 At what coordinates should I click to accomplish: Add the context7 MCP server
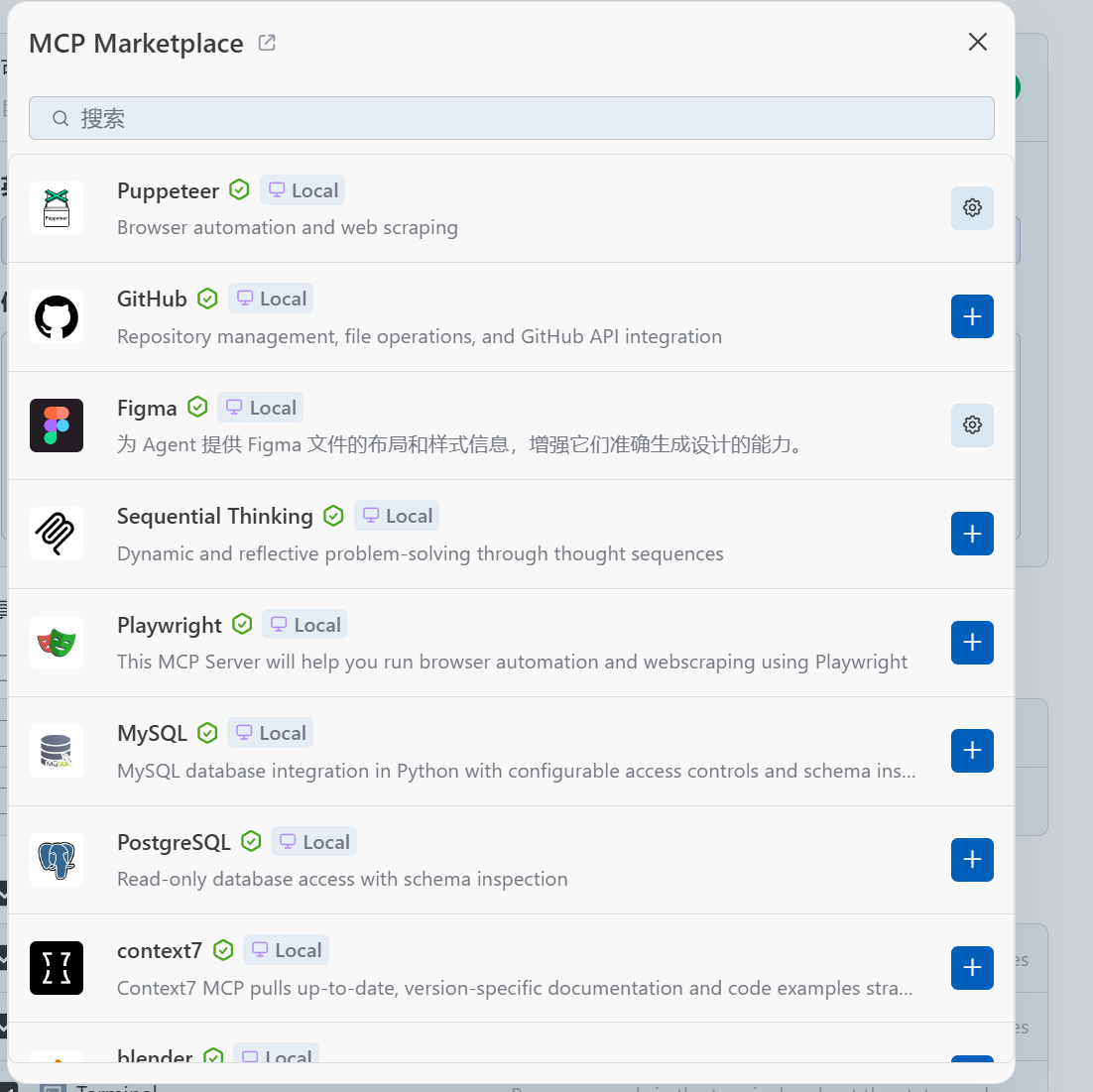tap(972, 968)
